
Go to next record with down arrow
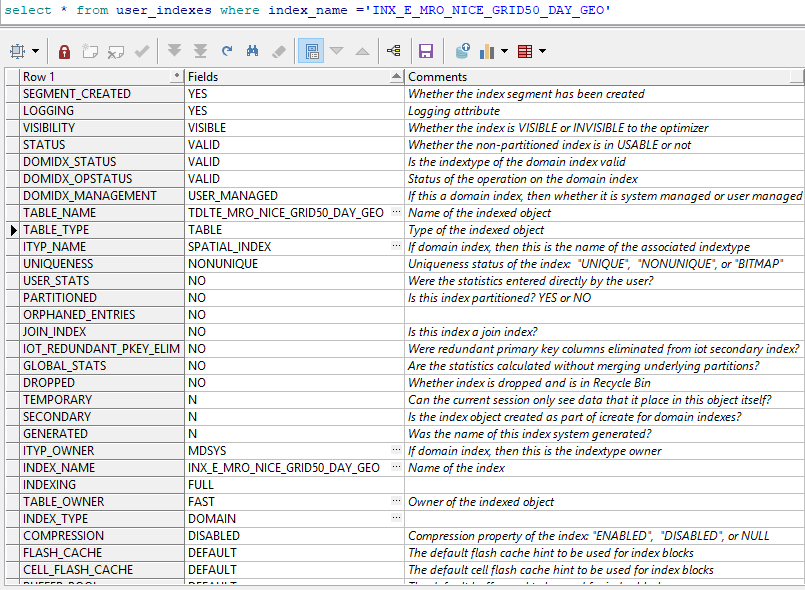coord(337,51)
